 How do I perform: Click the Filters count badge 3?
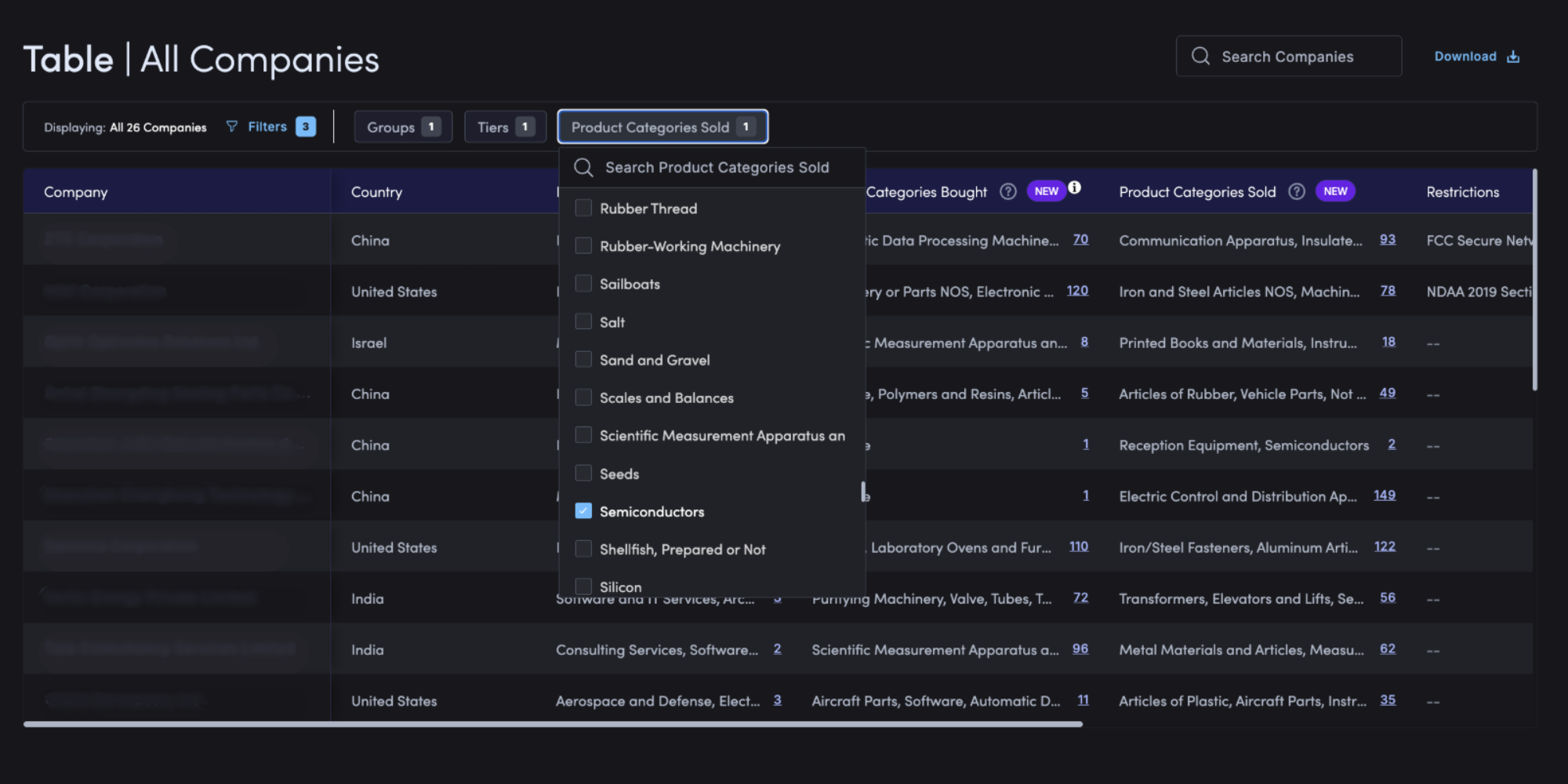pyautogui.click(x=306, y=126)
